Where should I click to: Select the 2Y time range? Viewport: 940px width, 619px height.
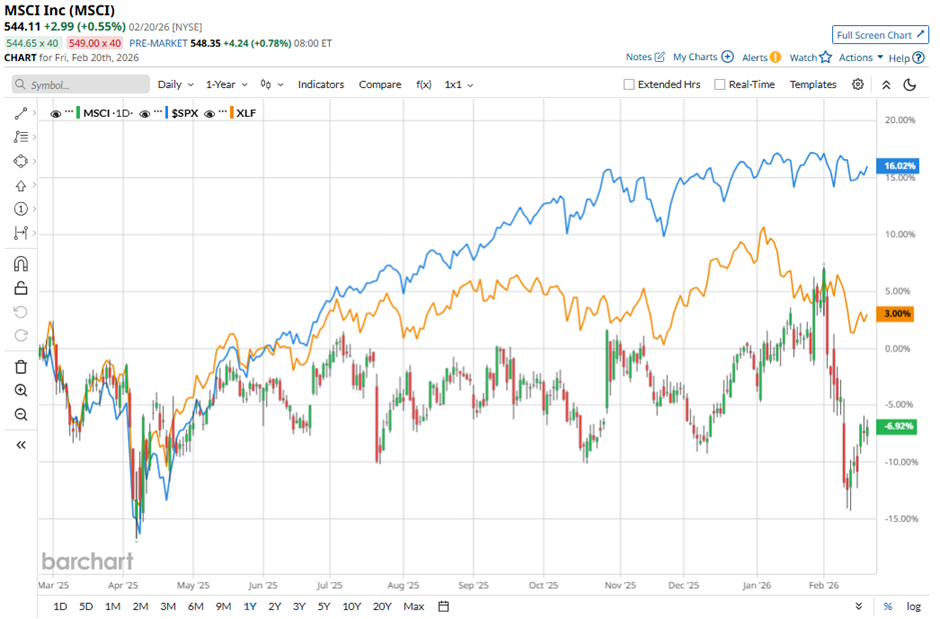pos(275,606)
